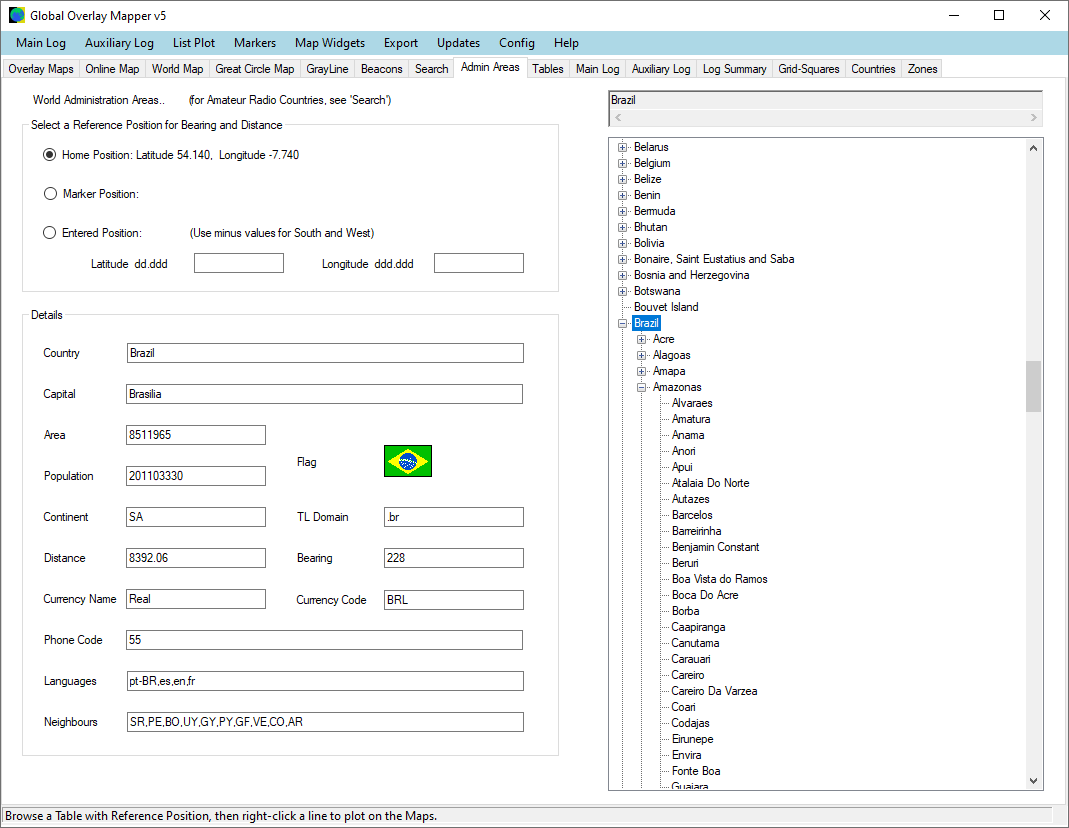The height and width of the screenshot is (828, 1069).
Task: Switch to the Grid-Squares tab
Action: coord(809,69)
